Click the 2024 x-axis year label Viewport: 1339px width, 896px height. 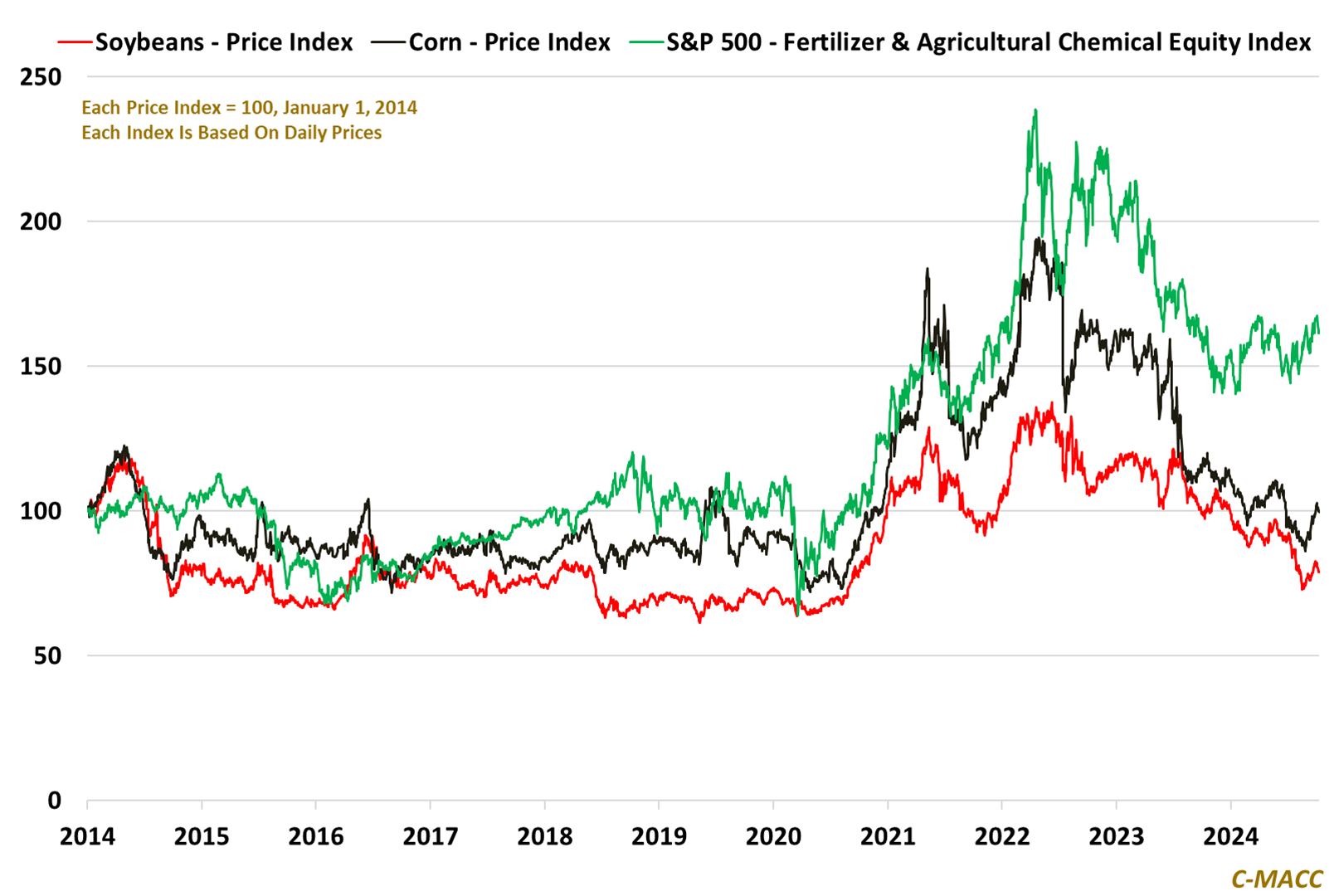(x=1230, y=836)
